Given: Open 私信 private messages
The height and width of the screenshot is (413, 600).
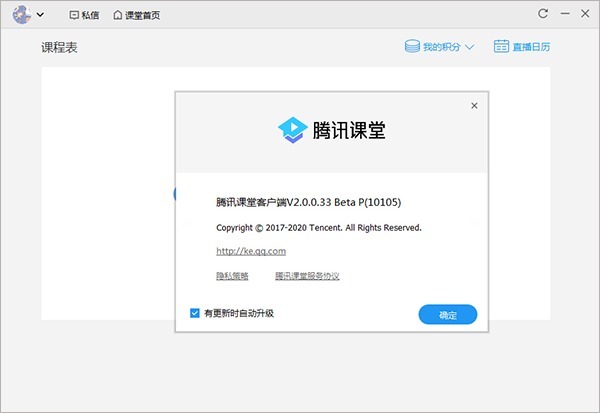Looking at the screenshot, I should tap(84, 15).
